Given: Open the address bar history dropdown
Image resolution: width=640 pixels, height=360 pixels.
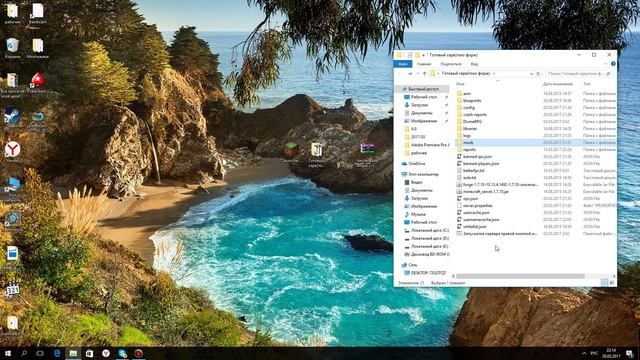Looking at the screenshot, I should coord(531,73).
